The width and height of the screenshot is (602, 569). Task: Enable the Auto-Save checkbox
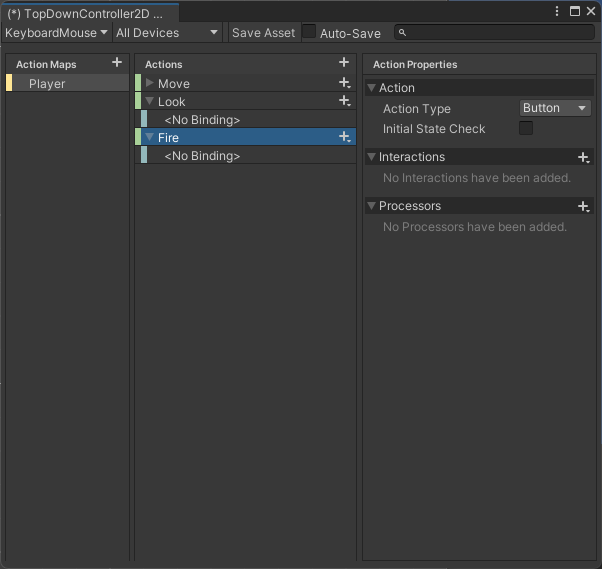click(x=309, y=32)
